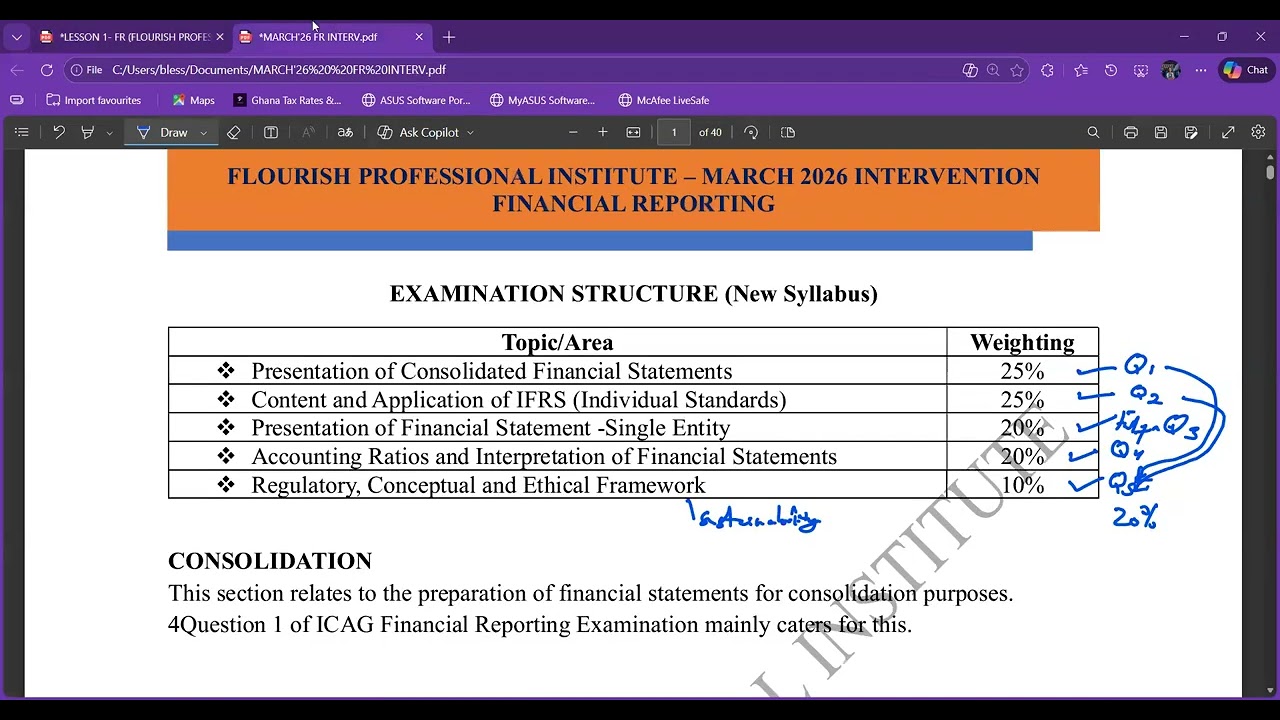Click the Add text tool icon

(x=271, y=132)
